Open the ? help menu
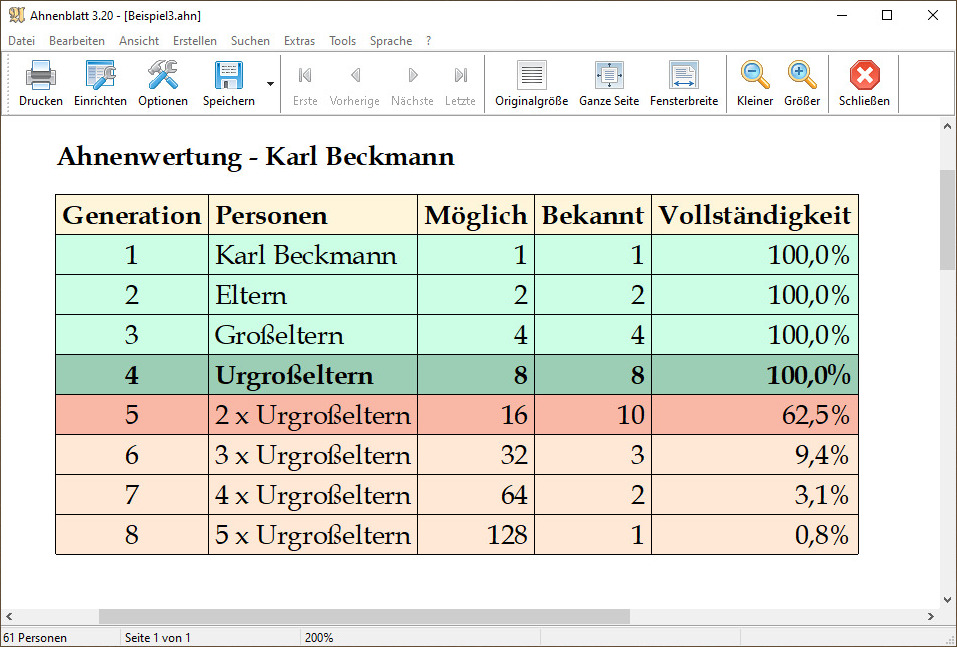957x647 pixels. pos(428,41)
